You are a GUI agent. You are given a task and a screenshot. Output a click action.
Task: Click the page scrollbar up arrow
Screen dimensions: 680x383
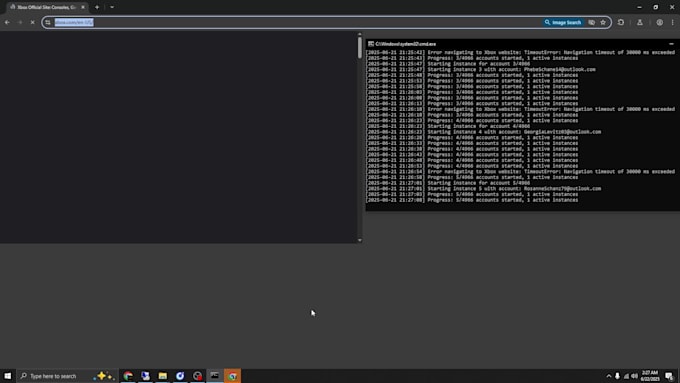(x=360, y=34)
